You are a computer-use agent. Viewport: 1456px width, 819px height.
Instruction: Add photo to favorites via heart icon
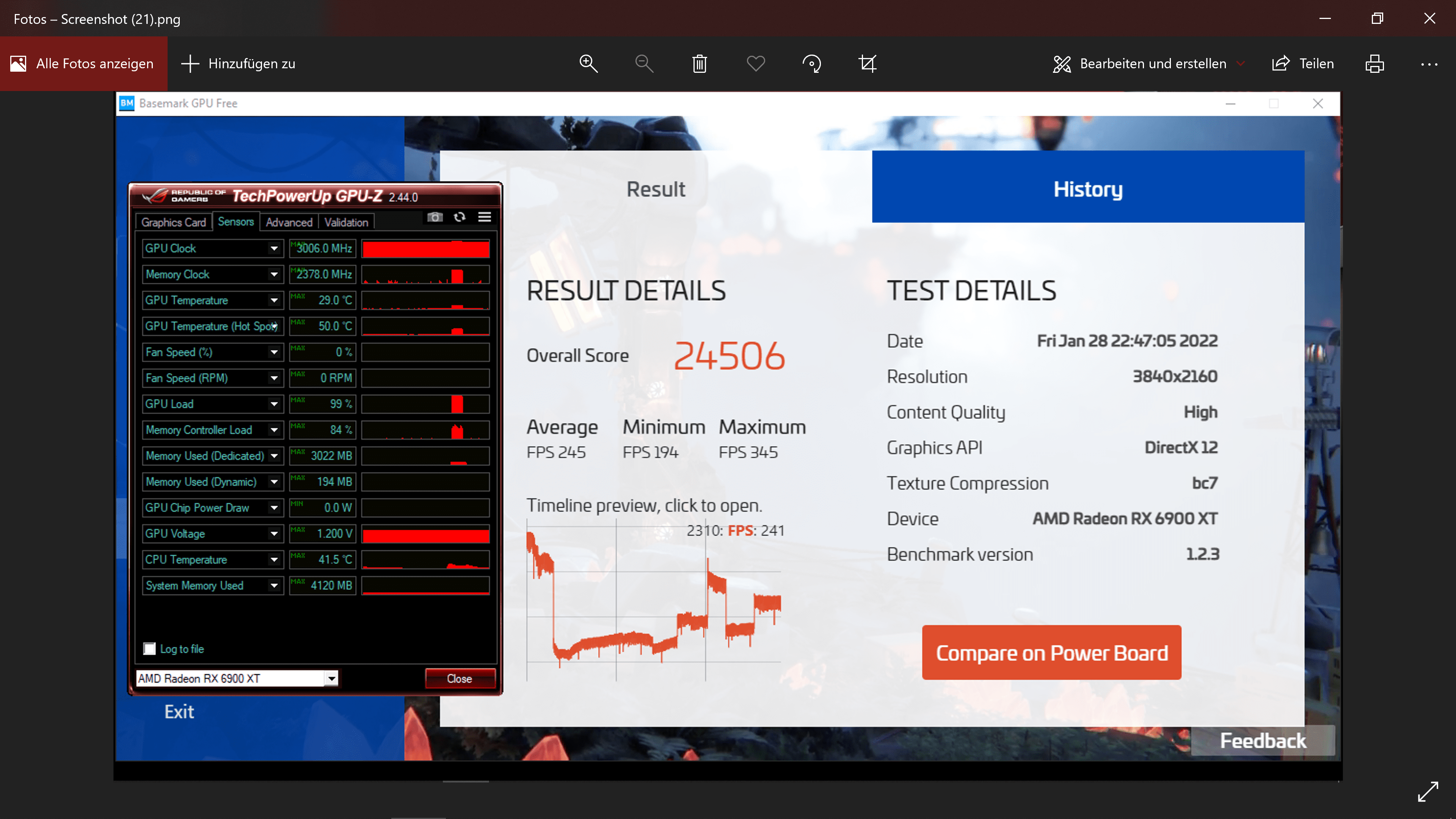[756, 63]
